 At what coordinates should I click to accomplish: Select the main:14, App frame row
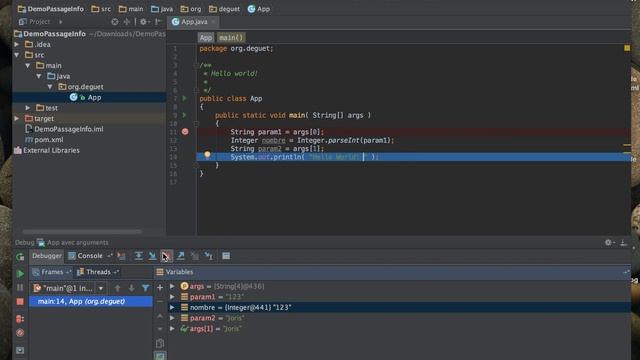[x=91, y=301]
